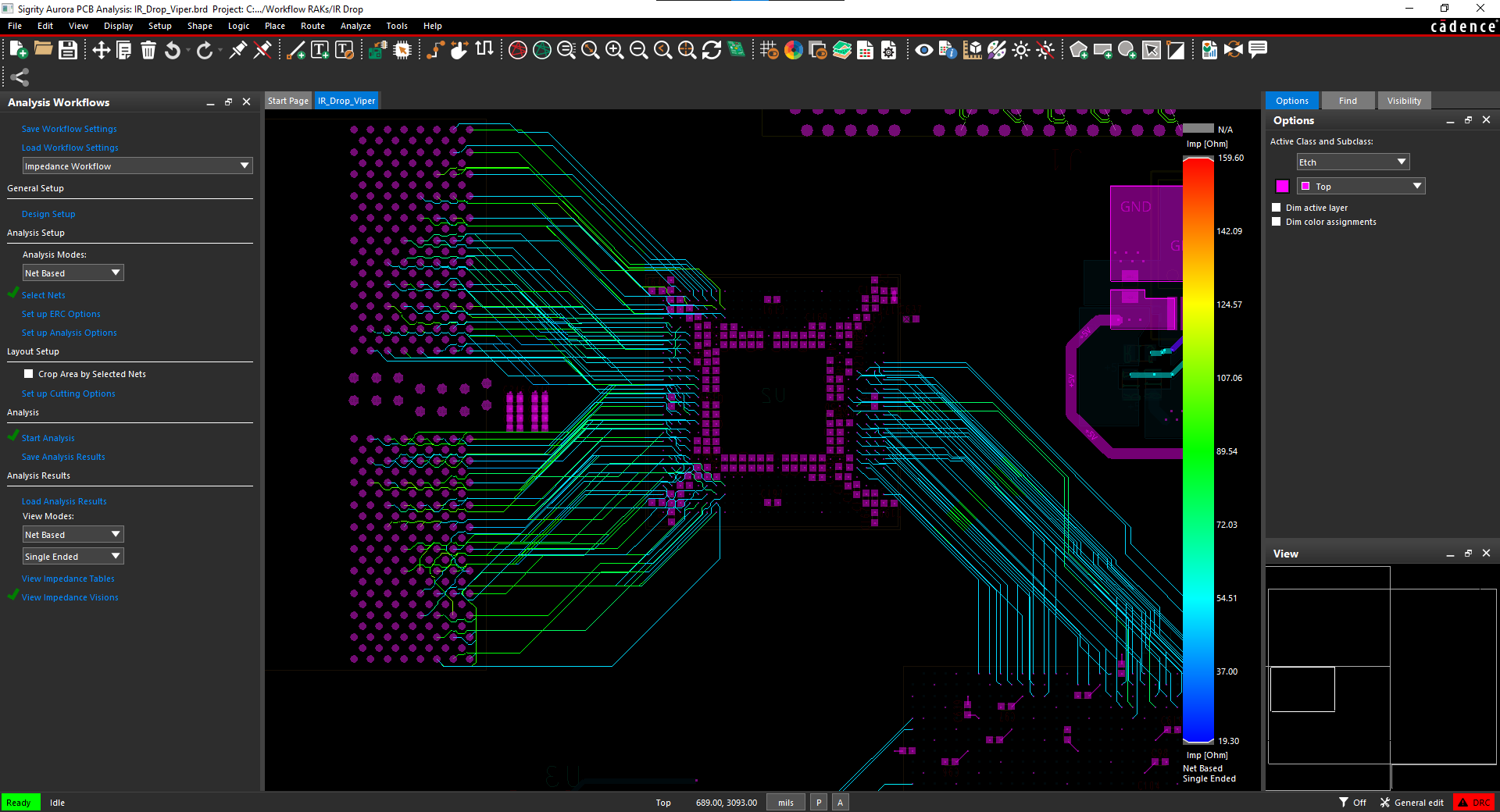The image size is (1500, 812).
Task: Click the color wheel icon
Action: (x=794, y=50)
